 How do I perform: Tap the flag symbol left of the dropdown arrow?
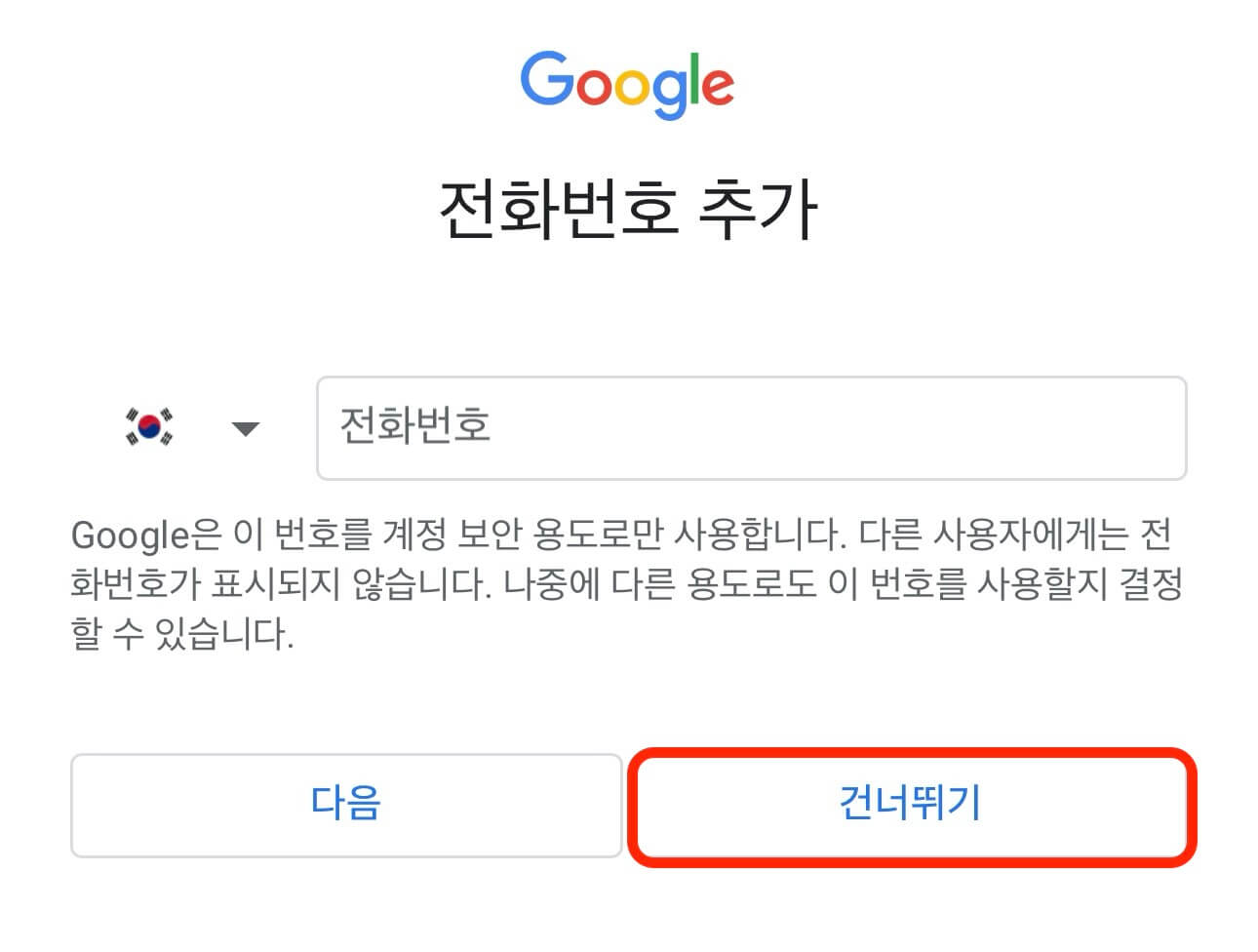pyautogui.click(x=148, y=427)
